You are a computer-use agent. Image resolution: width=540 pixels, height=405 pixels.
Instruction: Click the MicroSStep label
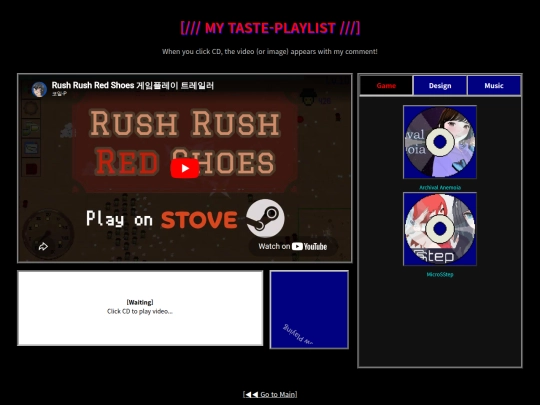tap(440, 274)
